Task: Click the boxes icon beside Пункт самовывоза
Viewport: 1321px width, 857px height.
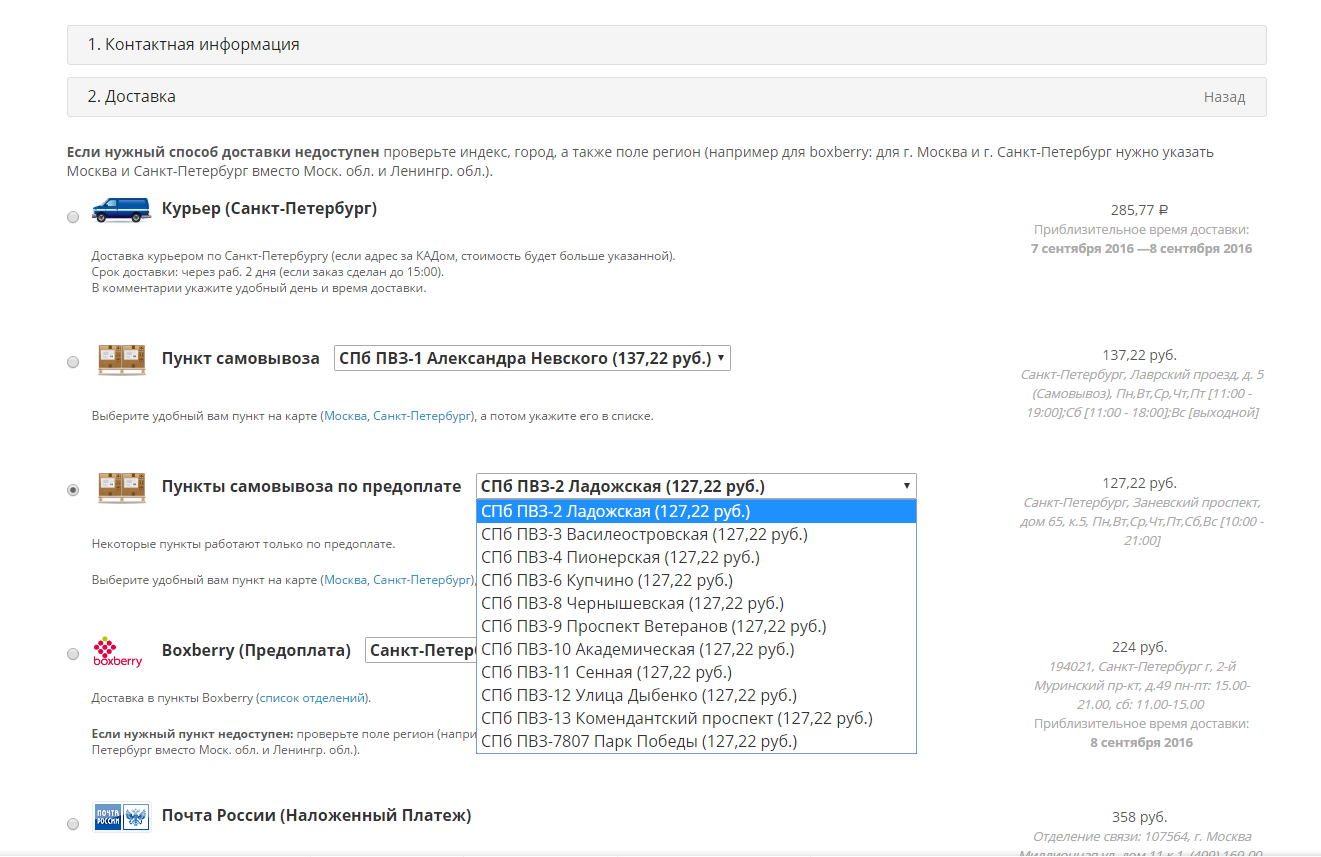Action: pyautogui.click(x=121, y=359)
